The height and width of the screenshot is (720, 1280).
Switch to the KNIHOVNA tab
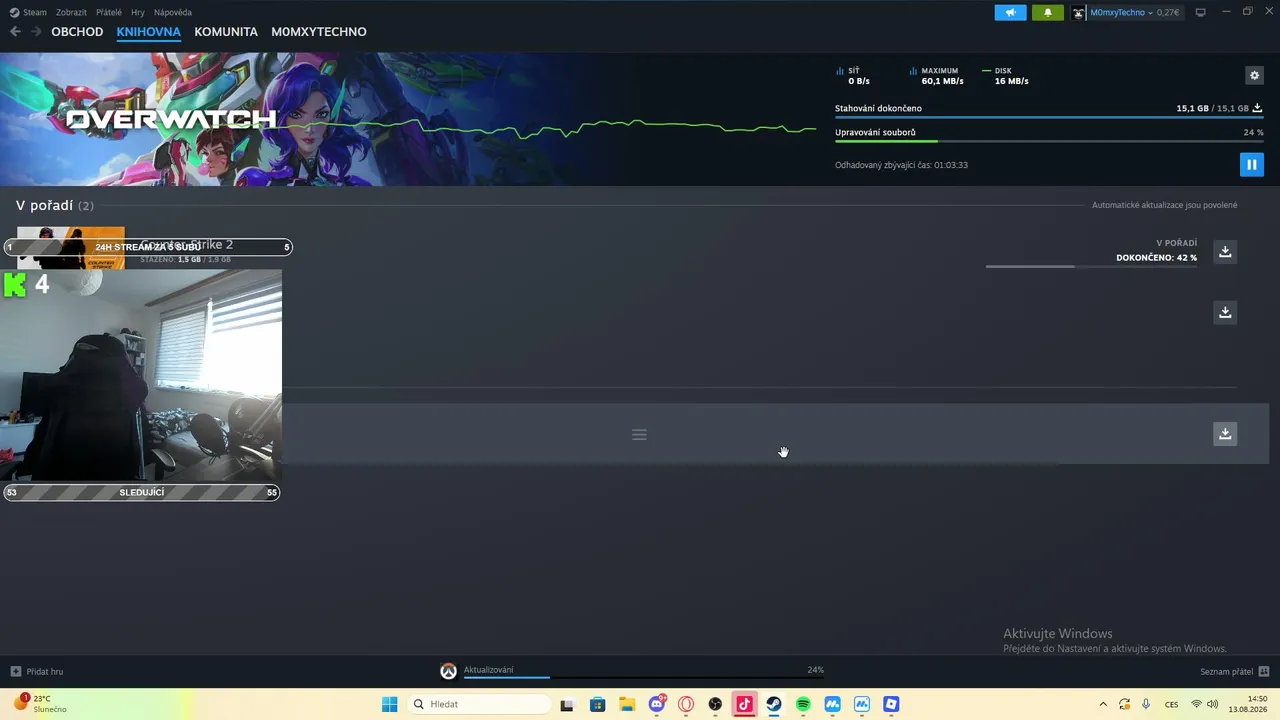(149, 32)
